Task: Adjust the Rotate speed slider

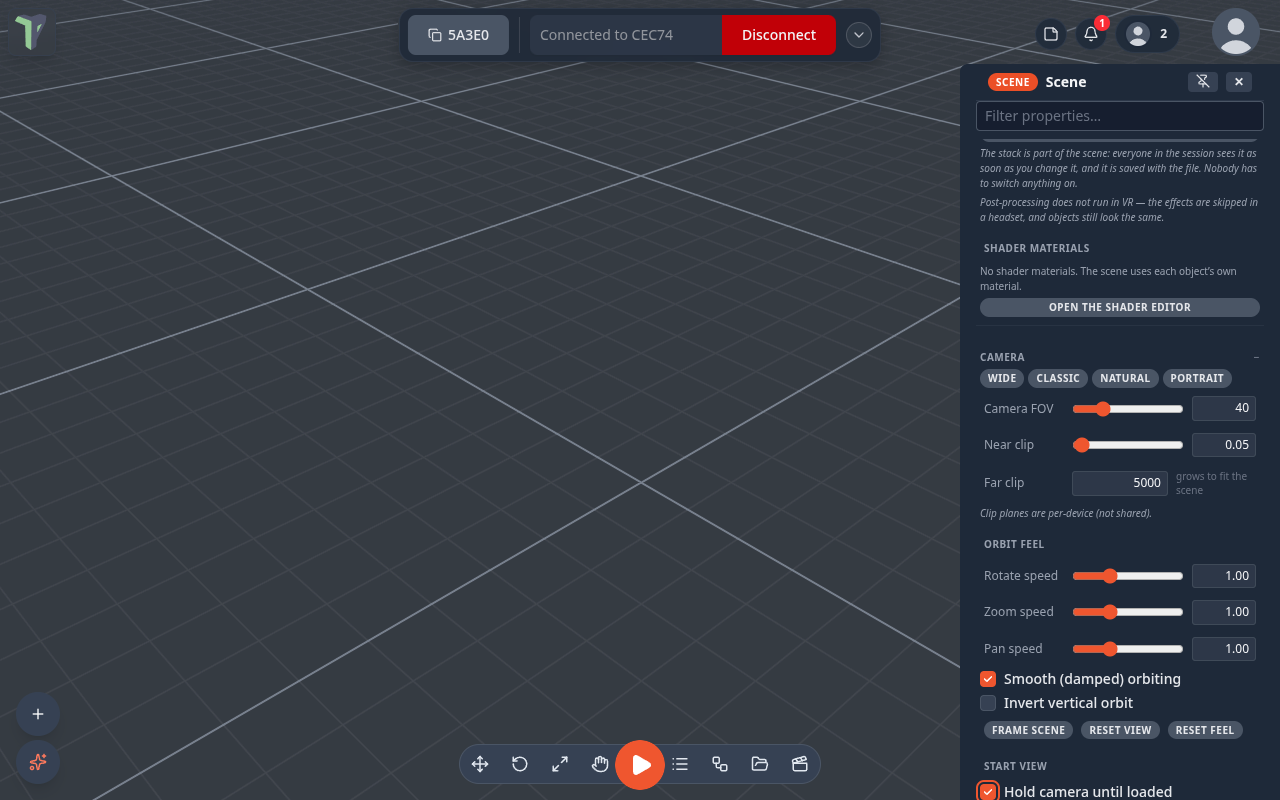Action: click(x=1128, y=576)
